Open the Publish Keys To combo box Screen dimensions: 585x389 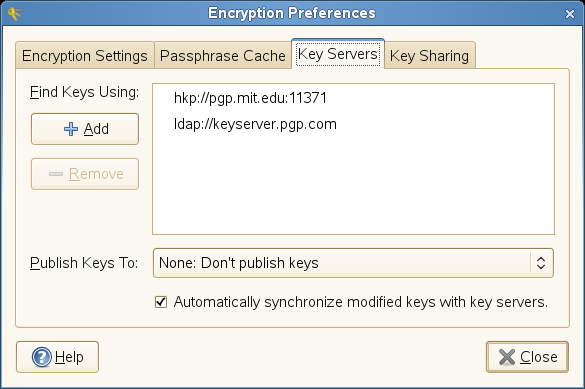[353, 263]
